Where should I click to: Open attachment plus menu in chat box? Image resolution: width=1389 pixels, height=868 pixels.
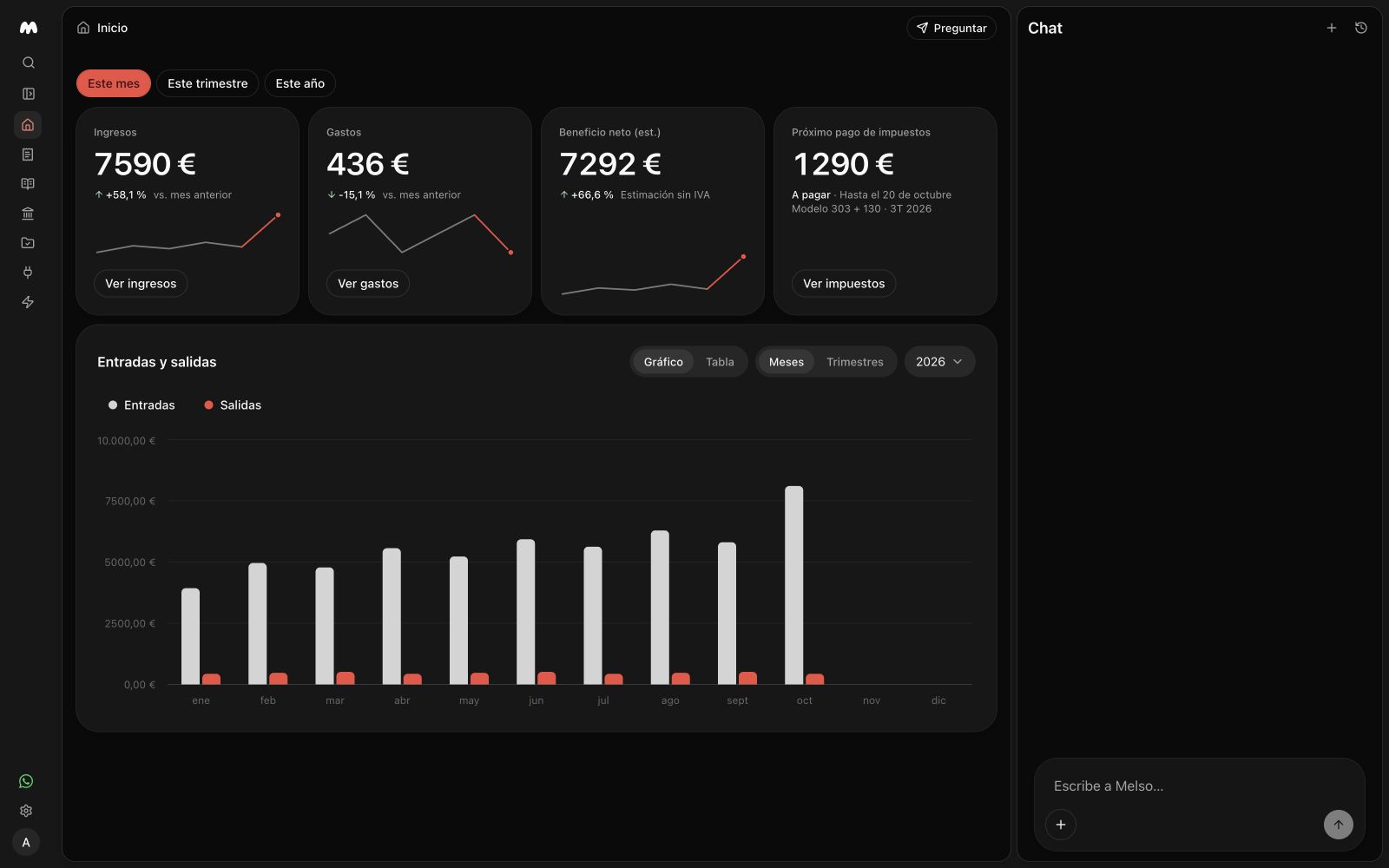(1061, 825)
